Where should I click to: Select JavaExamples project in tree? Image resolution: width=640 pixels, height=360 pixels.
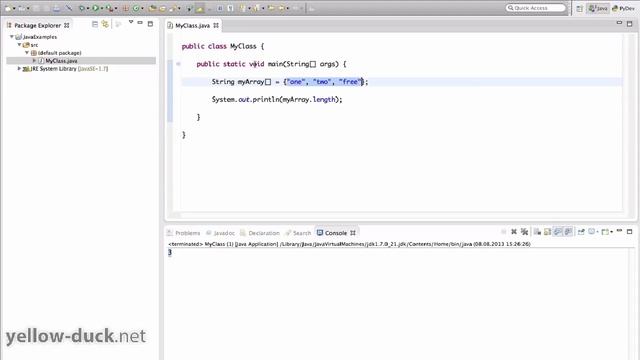(x=40, y=37)
